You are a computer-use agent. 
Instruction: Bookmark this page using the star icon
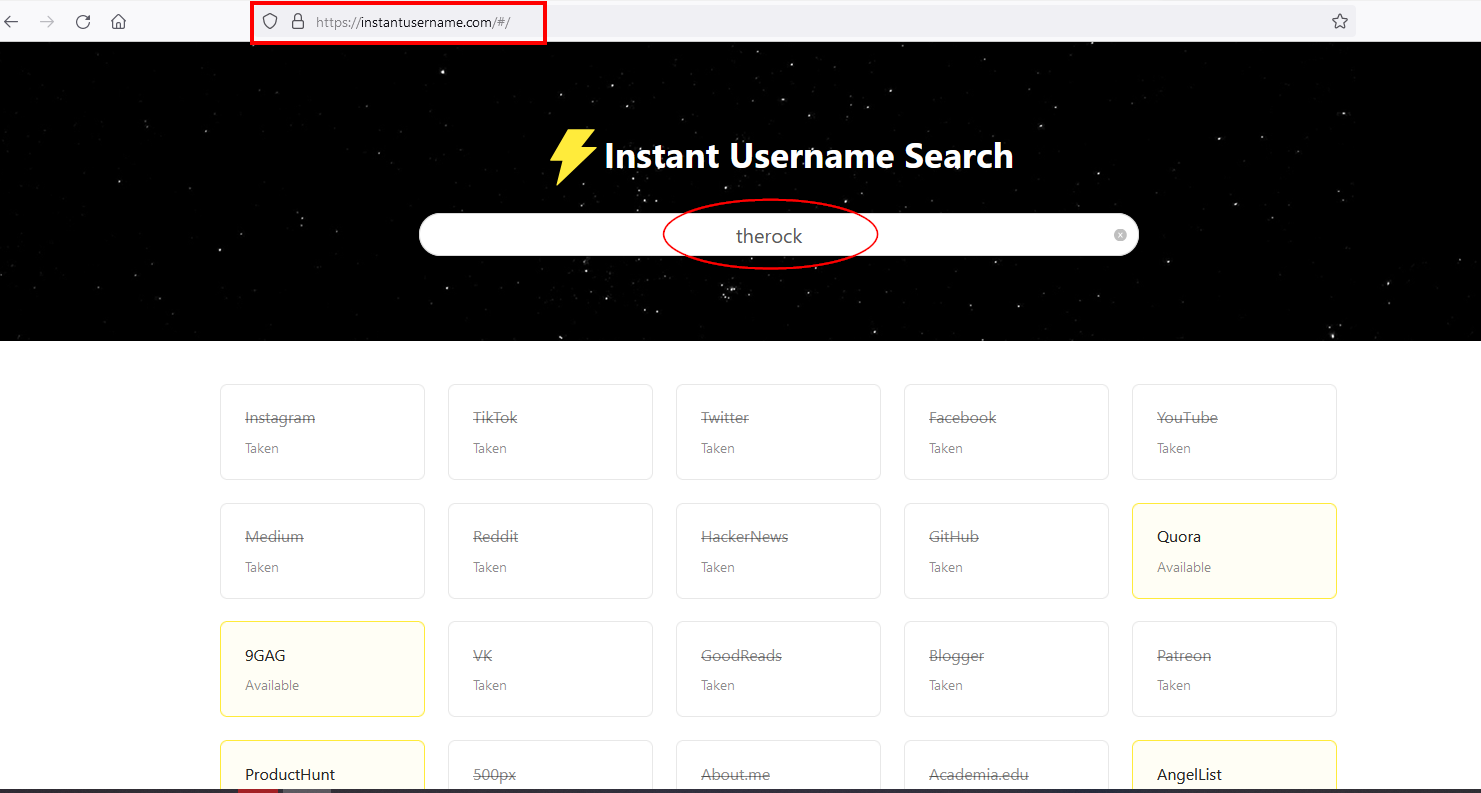pos(1340,19)
